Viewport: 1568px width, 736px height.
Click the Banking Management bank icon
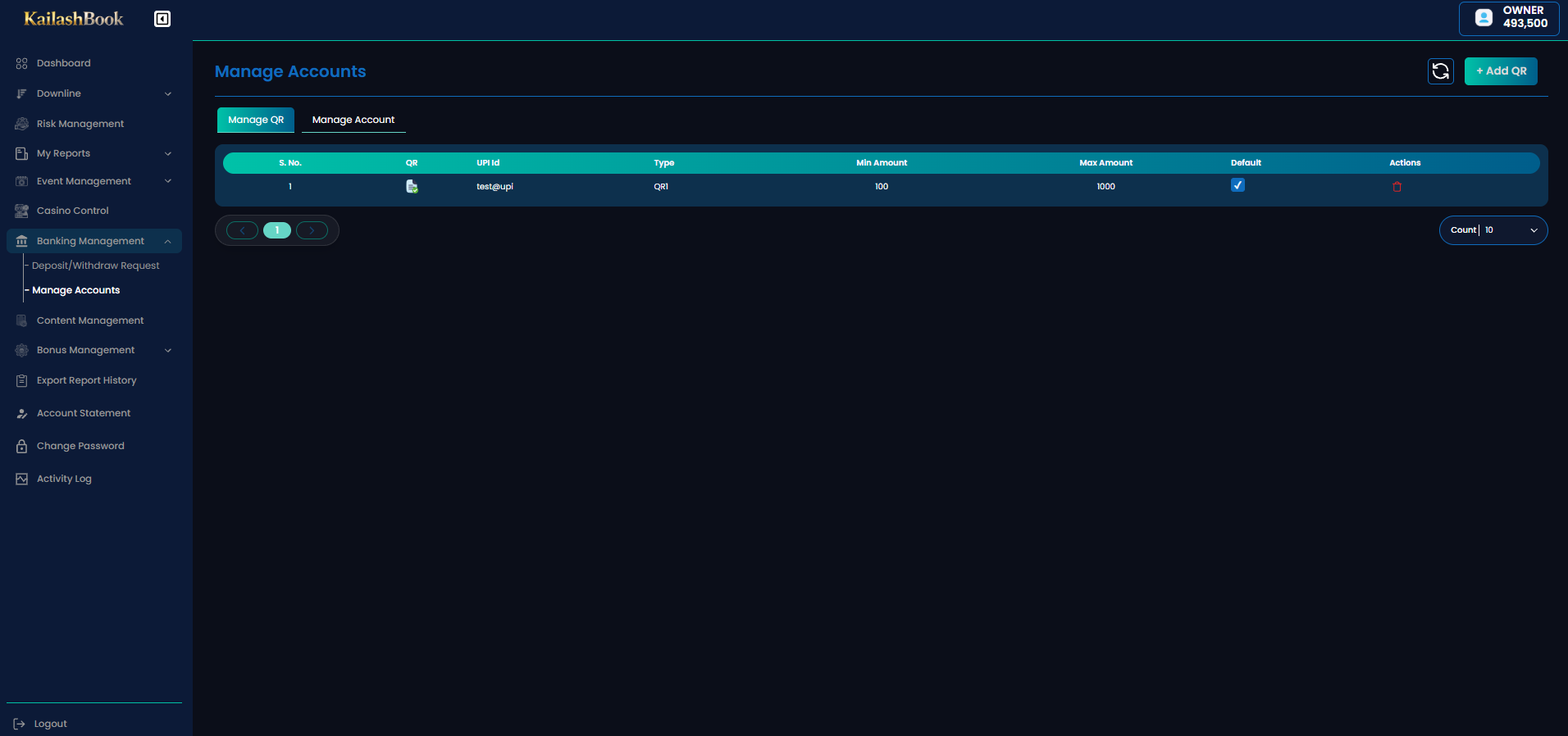coord(22,241)
